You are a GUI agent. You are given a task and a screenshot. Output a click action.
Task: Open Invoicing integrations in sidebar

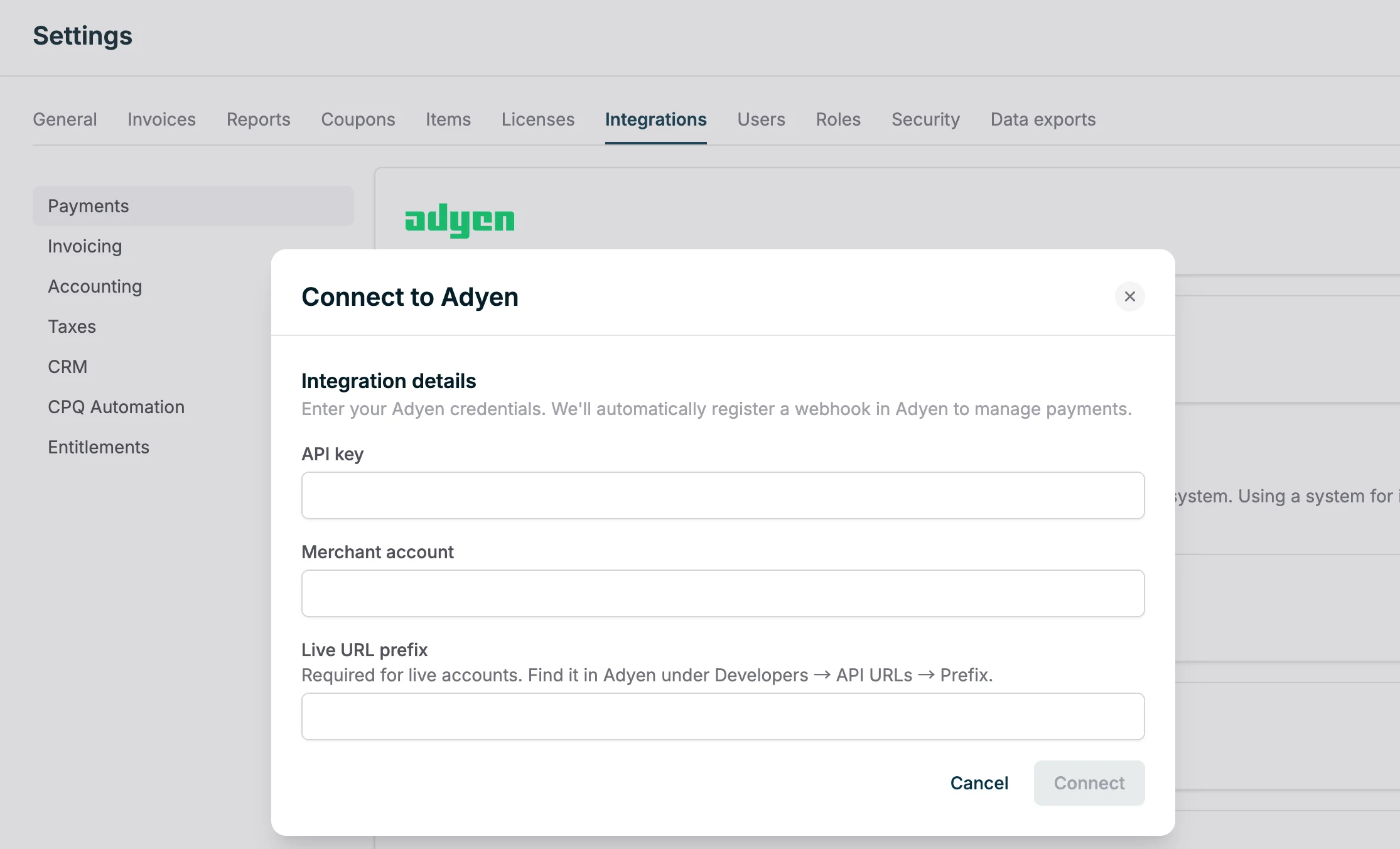(85, 246)
